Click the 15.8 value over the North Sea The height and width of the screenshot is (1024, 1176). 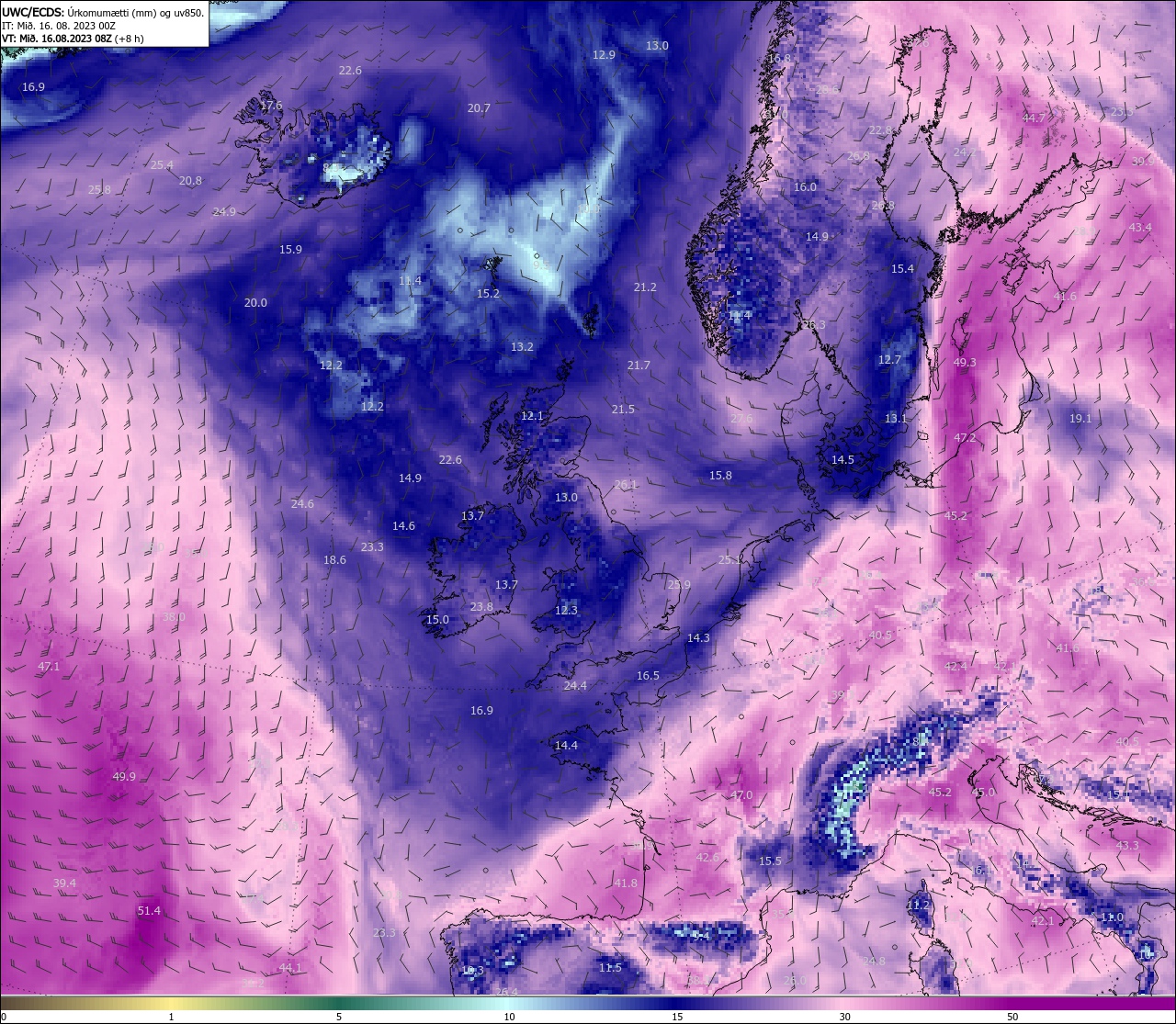(720, 476)
